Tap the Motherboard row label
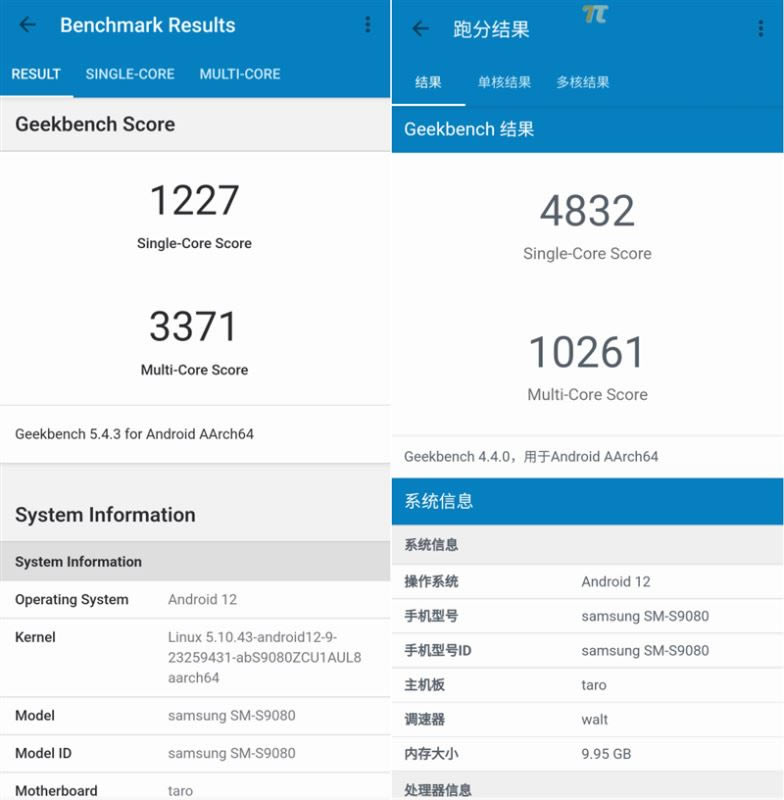Viewport: 784px width, 800px height. coord(56,790)
